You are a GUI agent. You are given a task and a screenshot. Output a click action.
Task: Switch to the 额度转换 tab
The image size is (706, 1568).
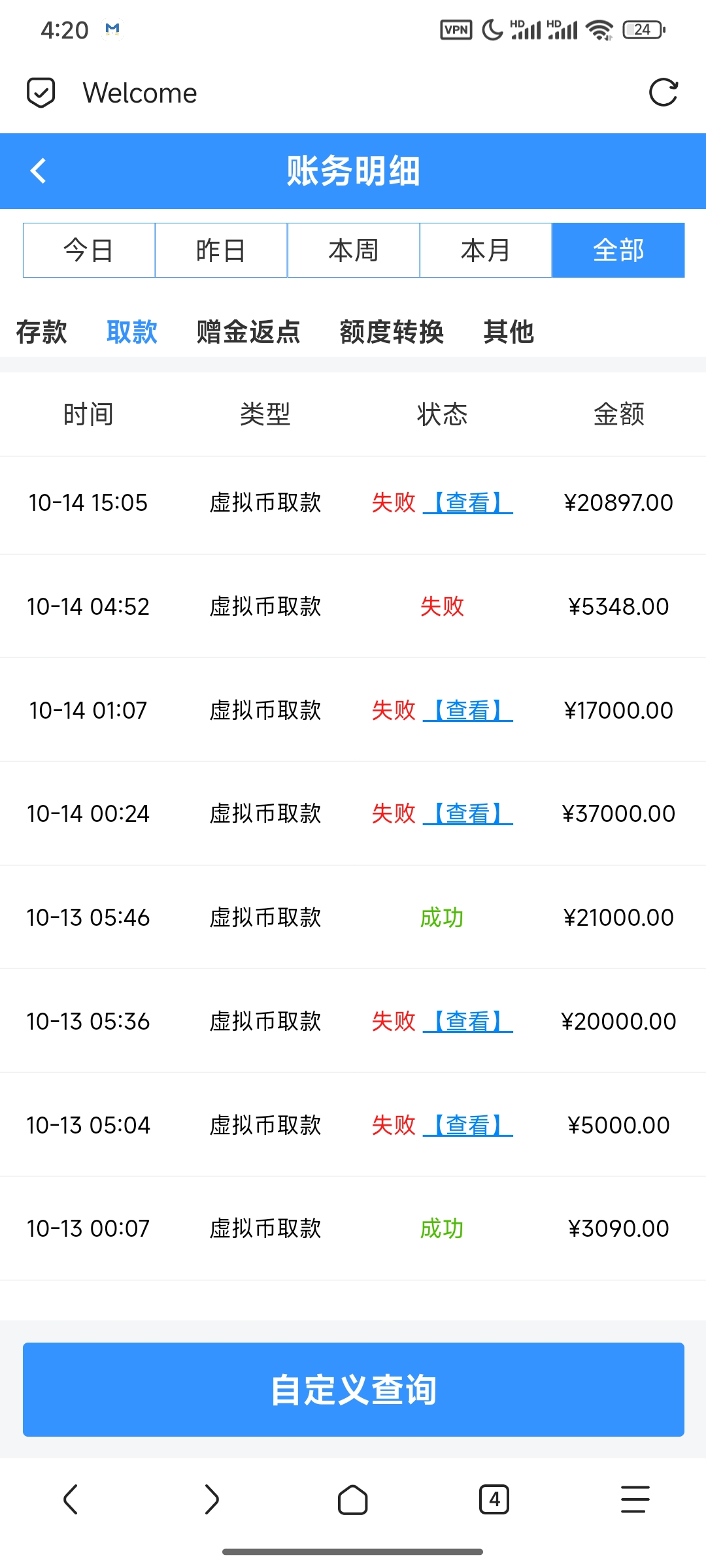392,332
